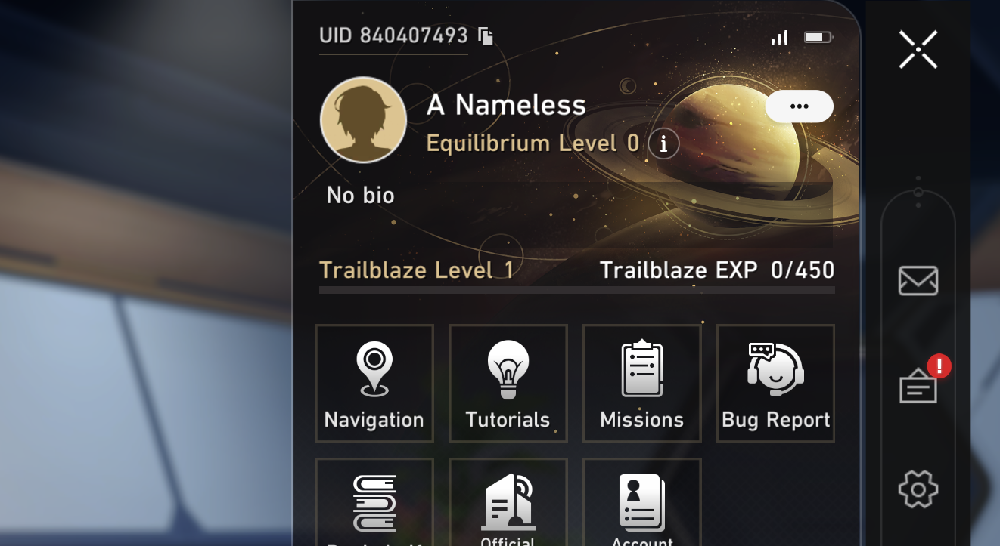Edit the No bio text
1000x546 pixels.
coord(360,195)
